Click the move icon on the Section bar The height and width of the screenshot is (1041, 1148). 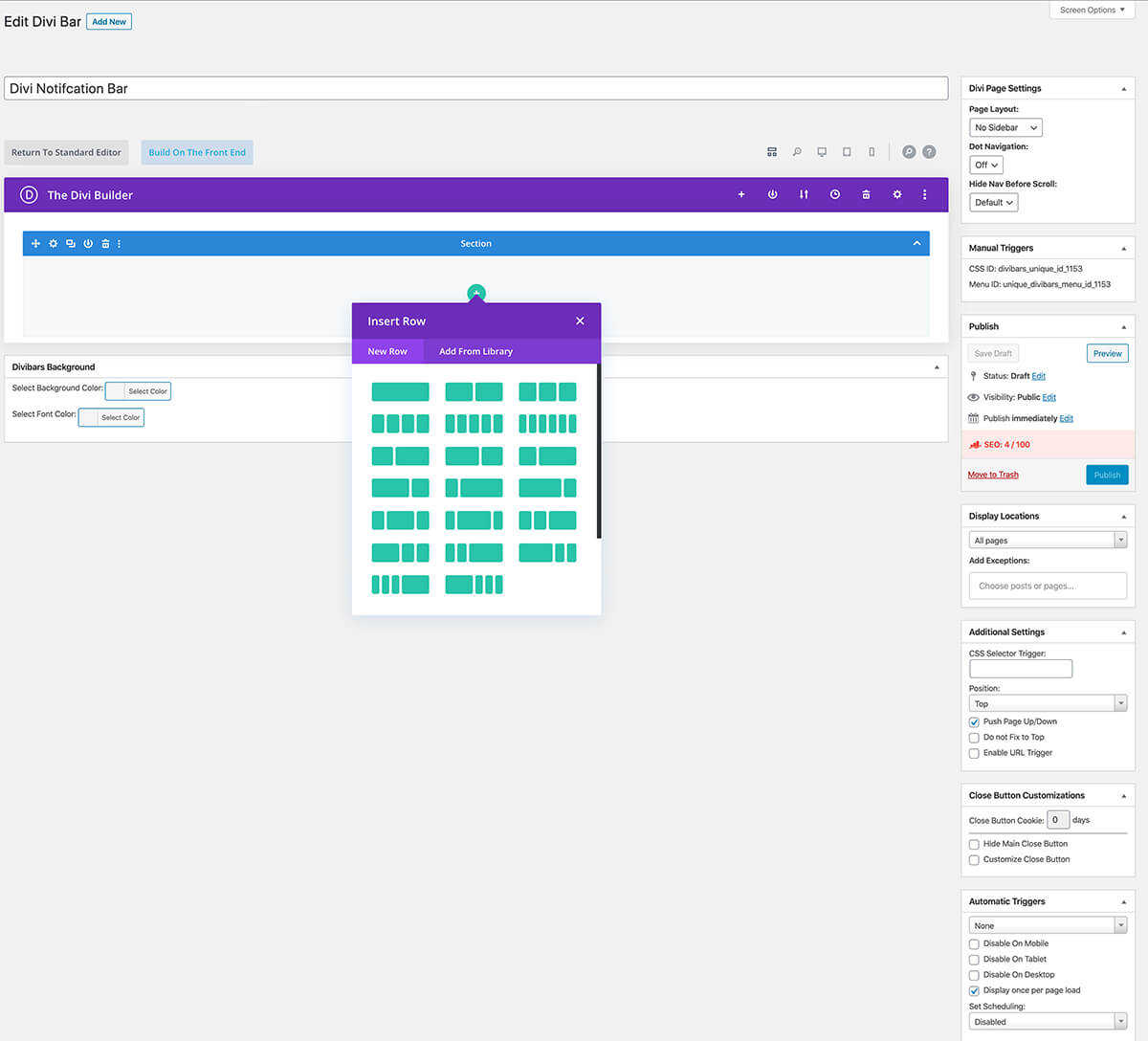pos(36,244)
